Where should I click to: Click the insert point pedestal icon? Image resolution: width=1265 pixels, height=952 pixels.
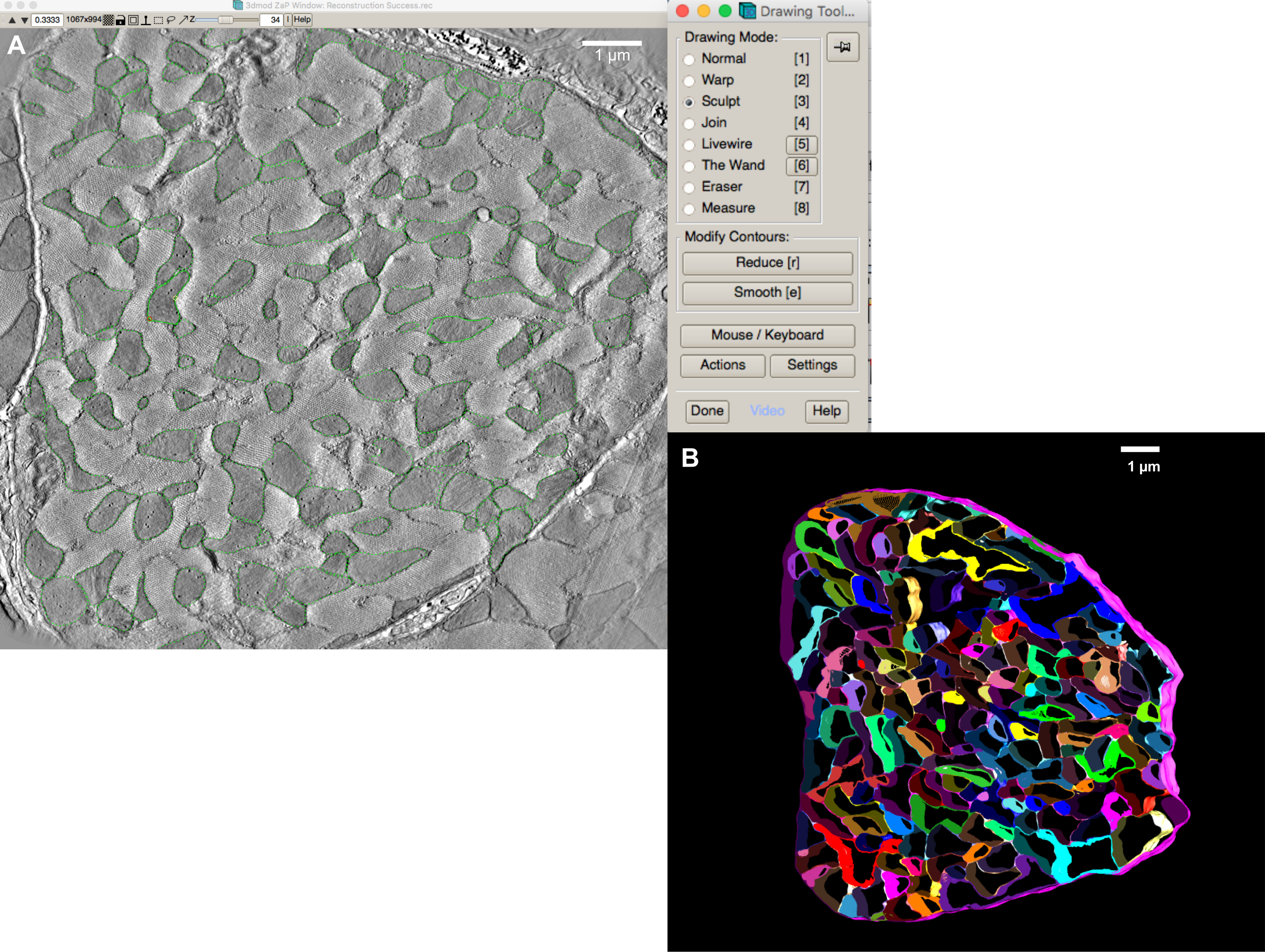pos(146,20)
